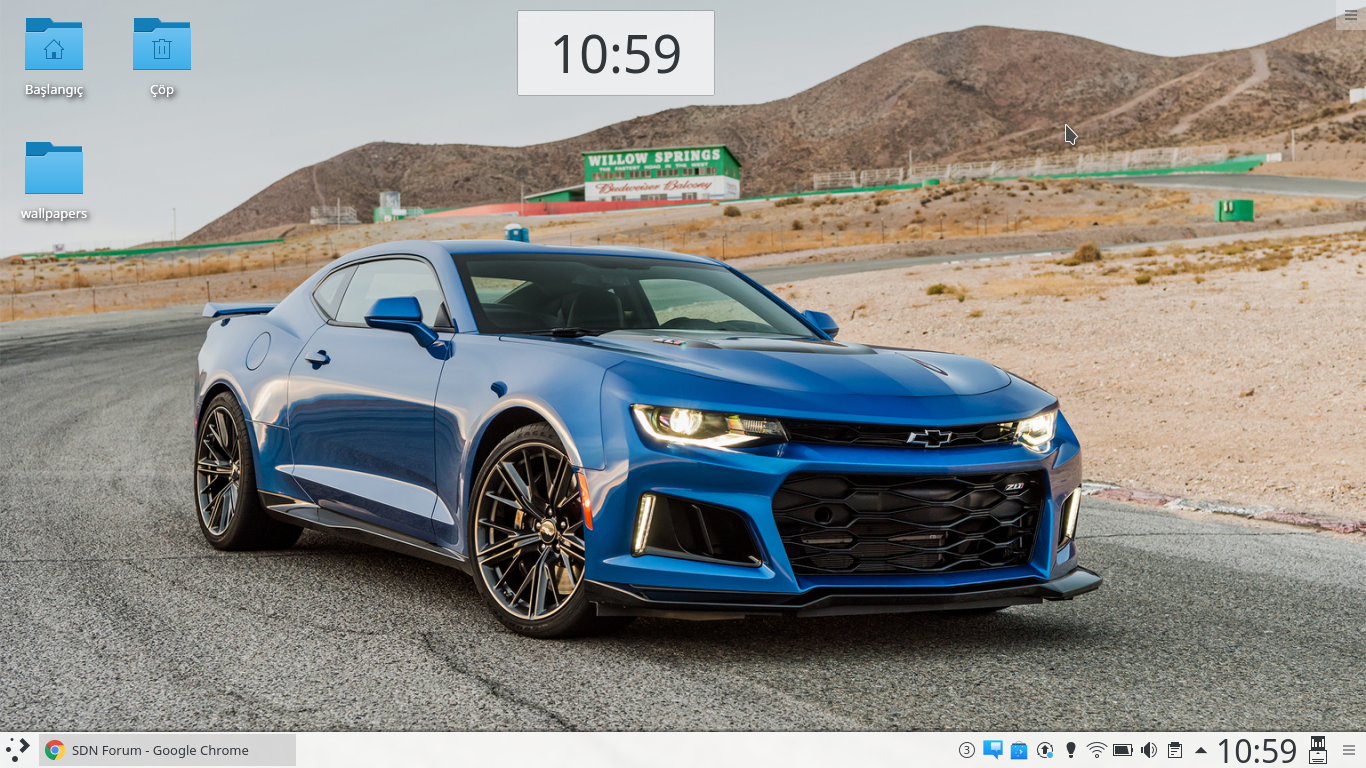The height and width of the screenshot is (768, 1366).
Task: Click the software updates tray icon
Action: click(1045, 750)
